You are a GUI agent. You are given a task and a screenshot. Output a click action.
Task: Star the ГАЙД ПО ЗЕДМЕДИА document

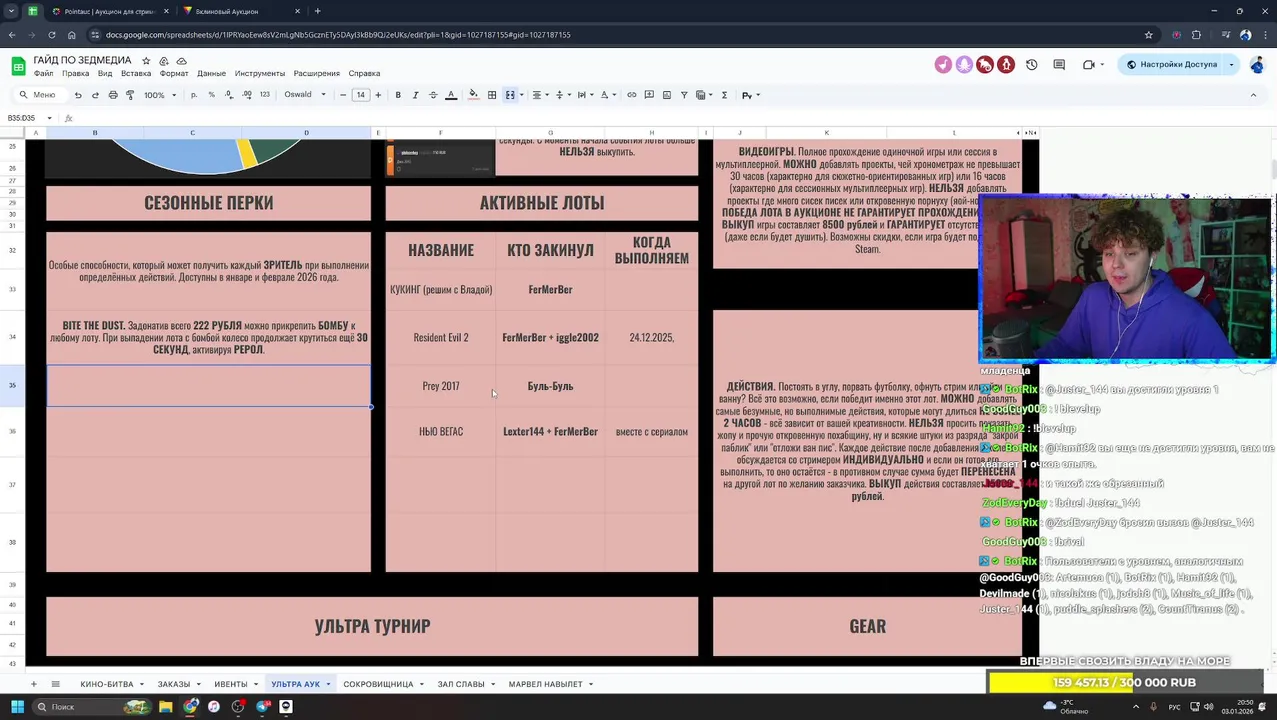(x=146, y=61)
